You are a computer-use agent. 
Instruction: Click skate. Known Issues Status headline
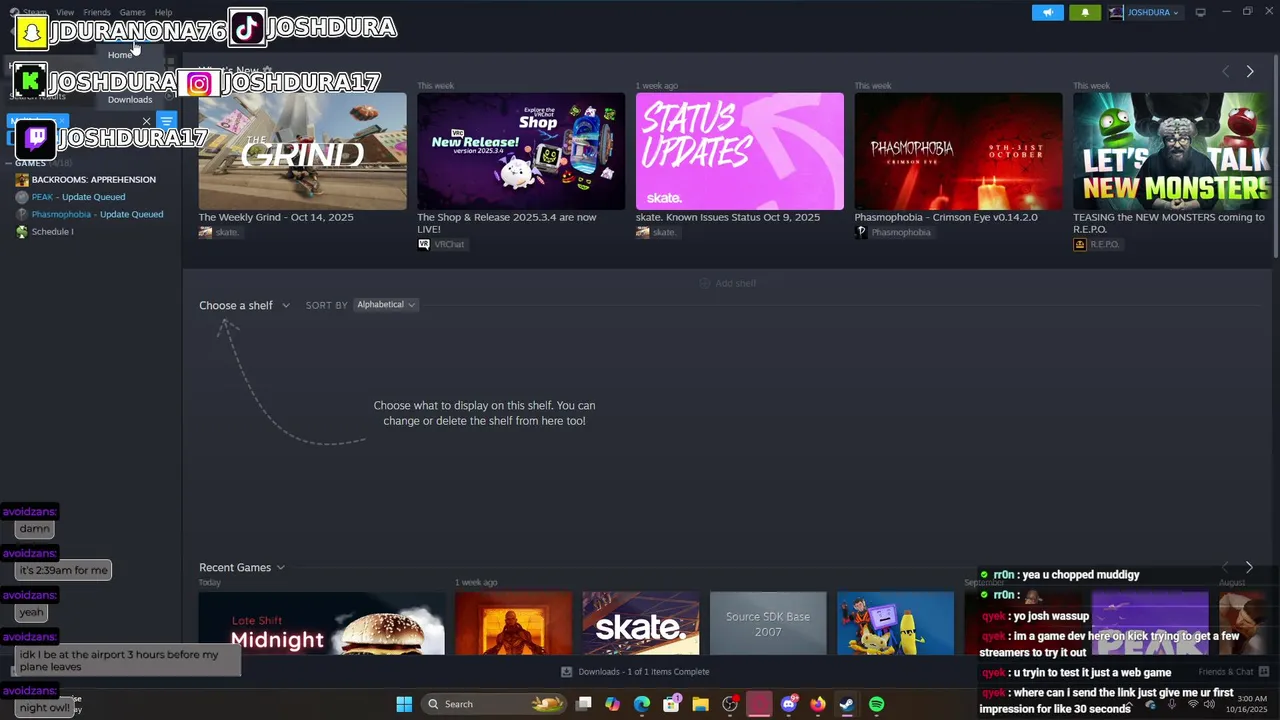tap(728, 217)
